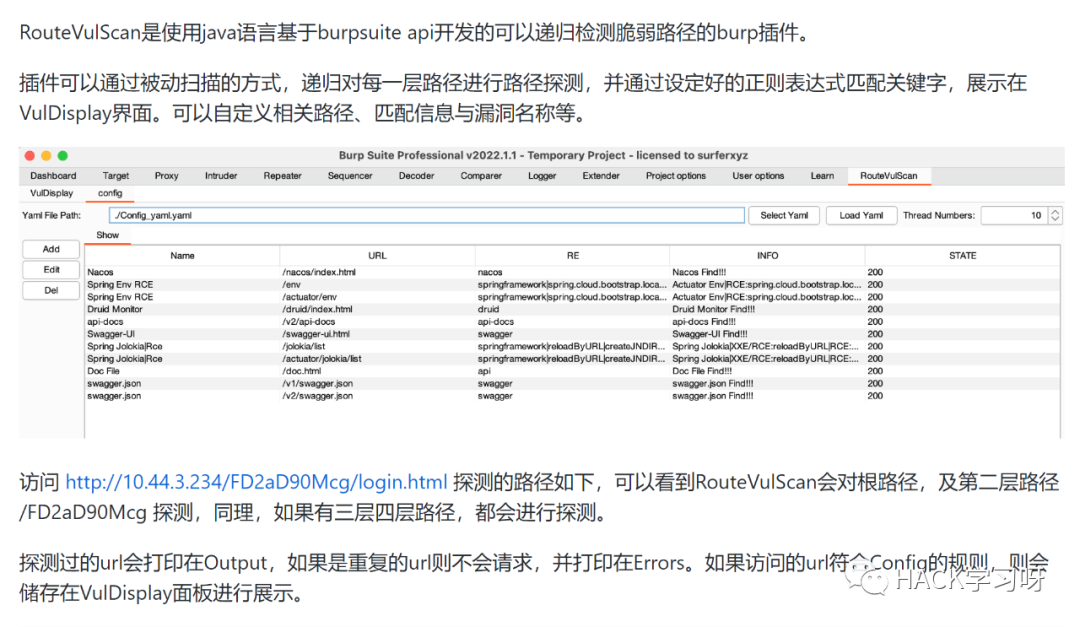Click the /druid/index.html URL cell
The height and width of the screenshot is (627, 1080).
point(377,309)
